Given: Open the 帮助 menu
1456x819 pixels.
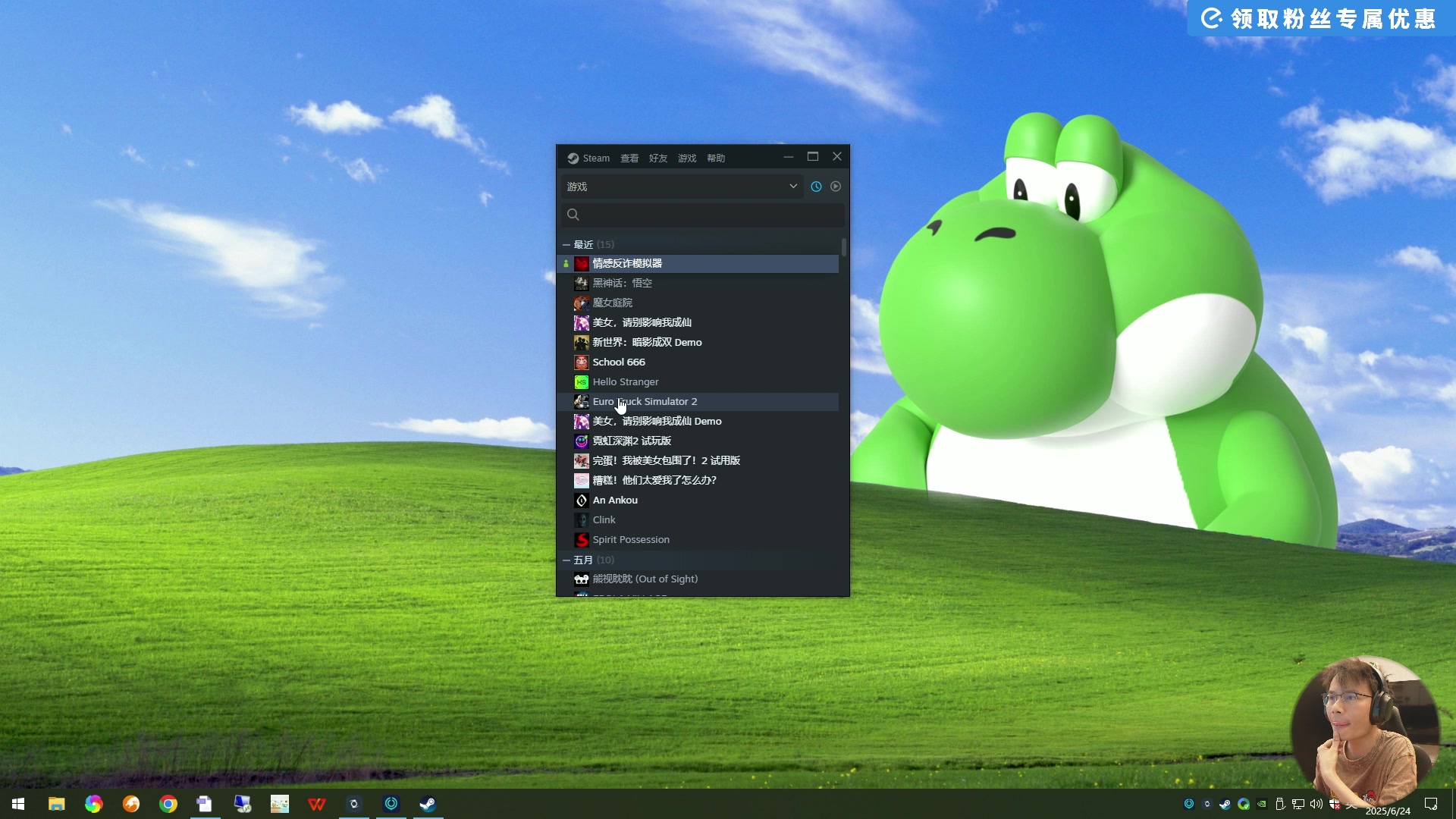Looking at the screenshot, I should click(716, 158).
